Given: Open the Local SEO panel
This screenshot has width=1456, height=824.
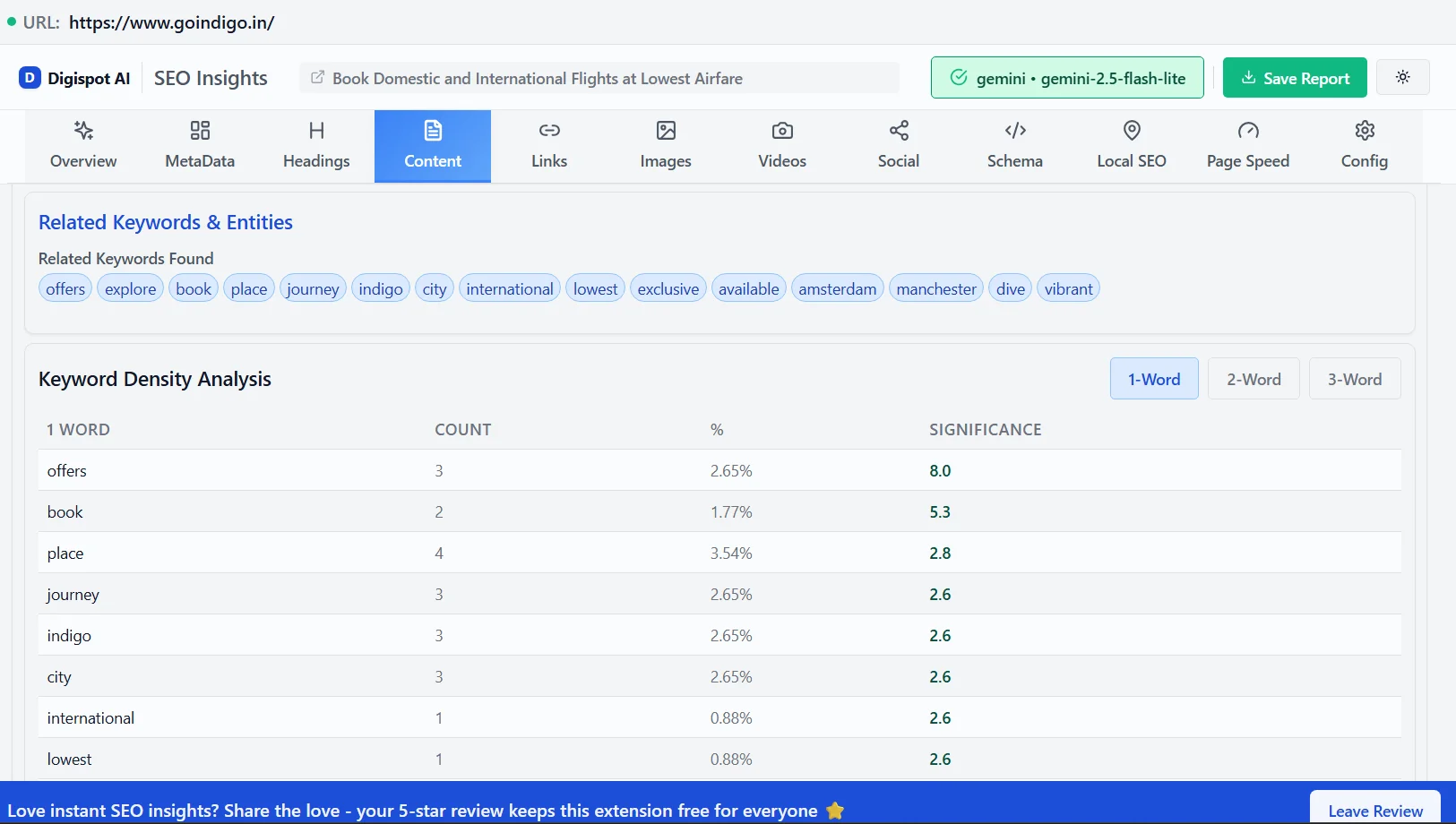Looking at the screenshot, I should tap(1131, 144).
